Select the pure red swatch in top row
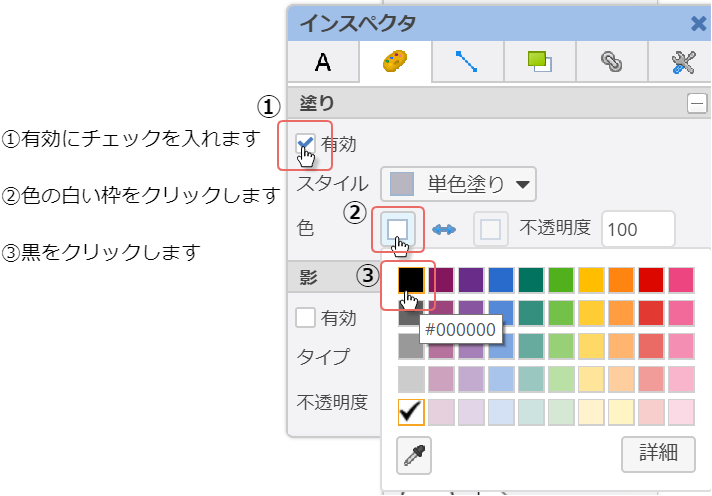The width and height of the screenshot is (712, 496). click(x=651, y=280)
